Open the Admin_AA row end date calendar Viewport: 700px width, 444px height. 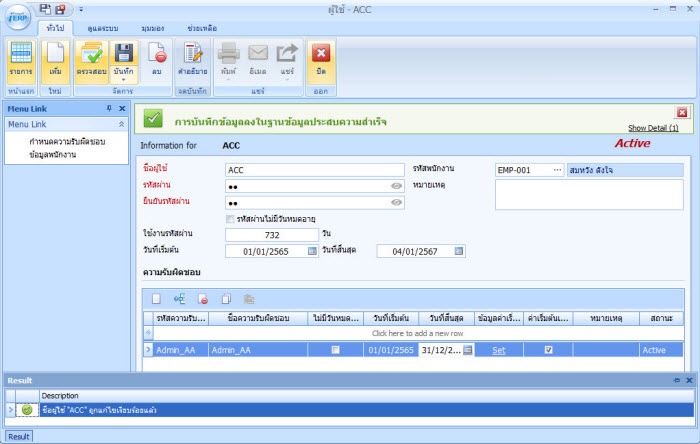tap(467, 350)
